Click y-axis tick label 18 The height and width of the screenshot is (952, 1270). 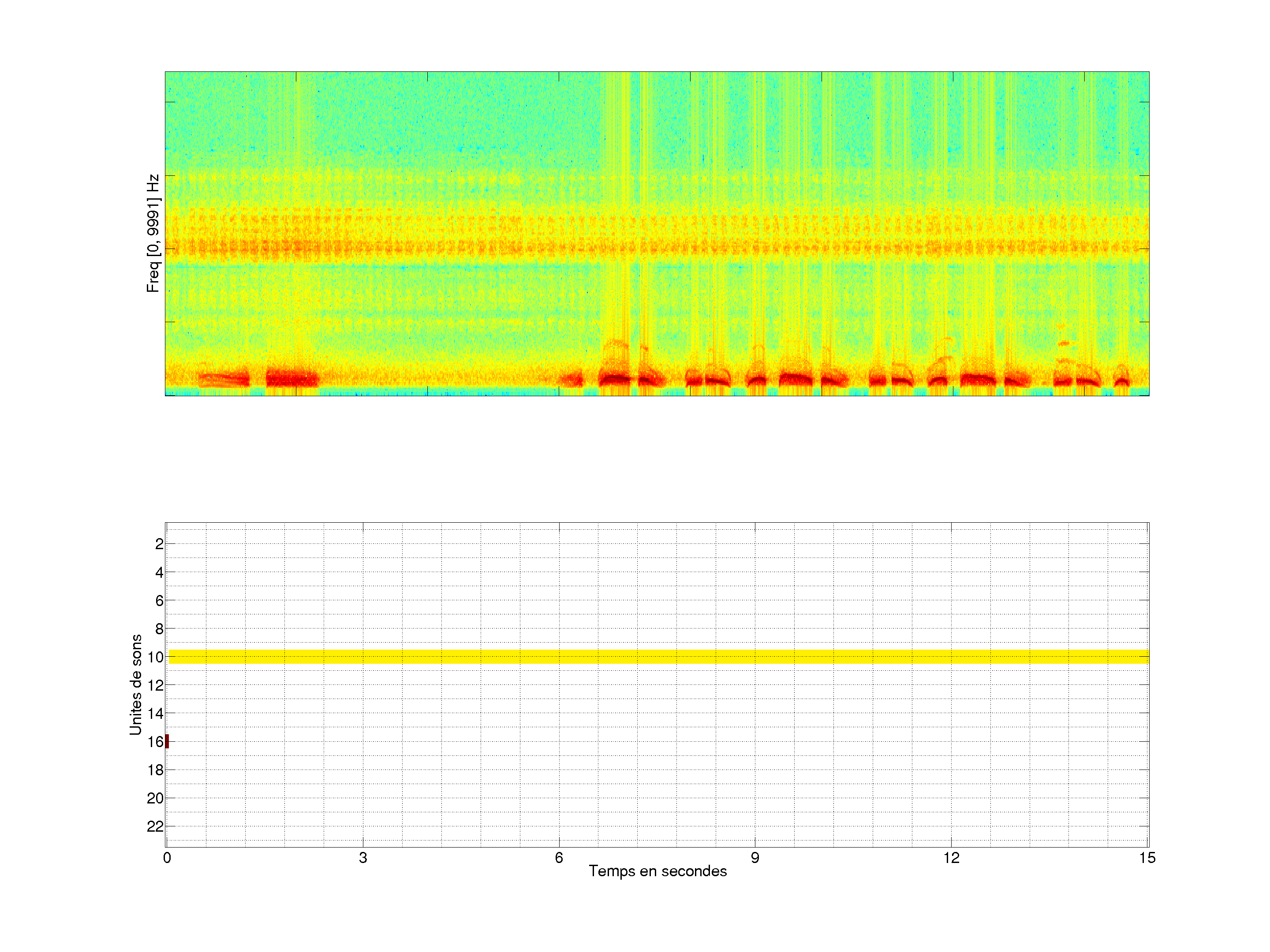pos(155,770)
